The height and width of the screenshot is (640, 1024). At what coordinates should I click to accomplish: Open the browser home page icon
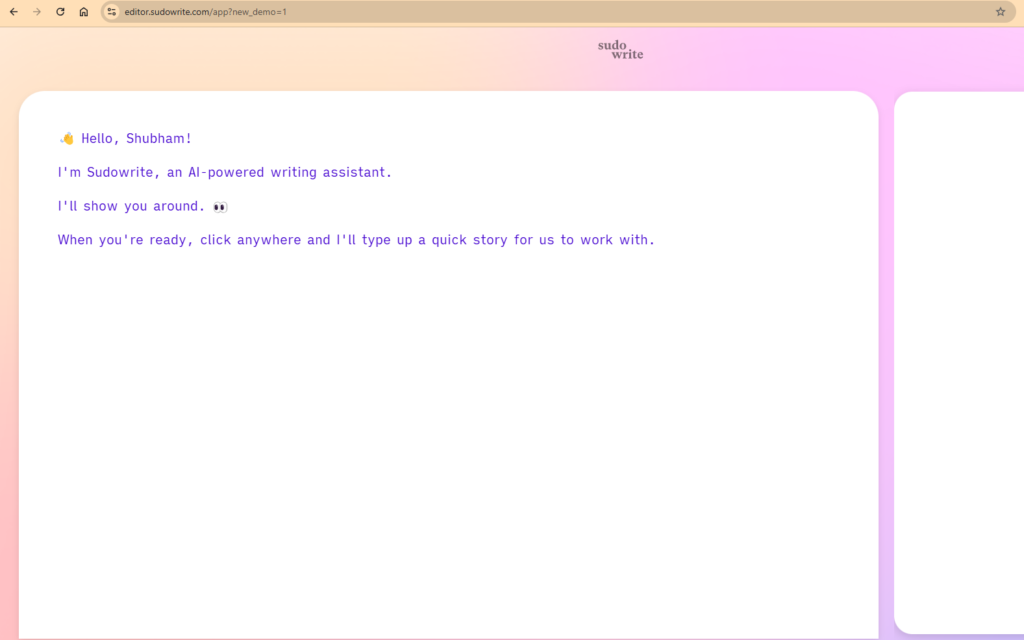[x=84, y=12]
